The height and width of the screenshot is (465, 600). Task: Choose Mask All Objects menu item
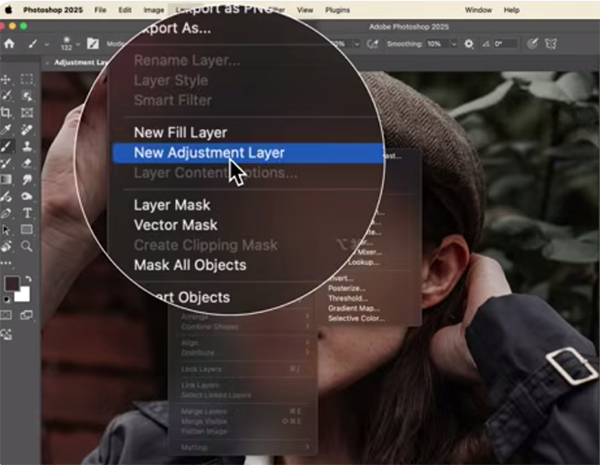(190, 265)
